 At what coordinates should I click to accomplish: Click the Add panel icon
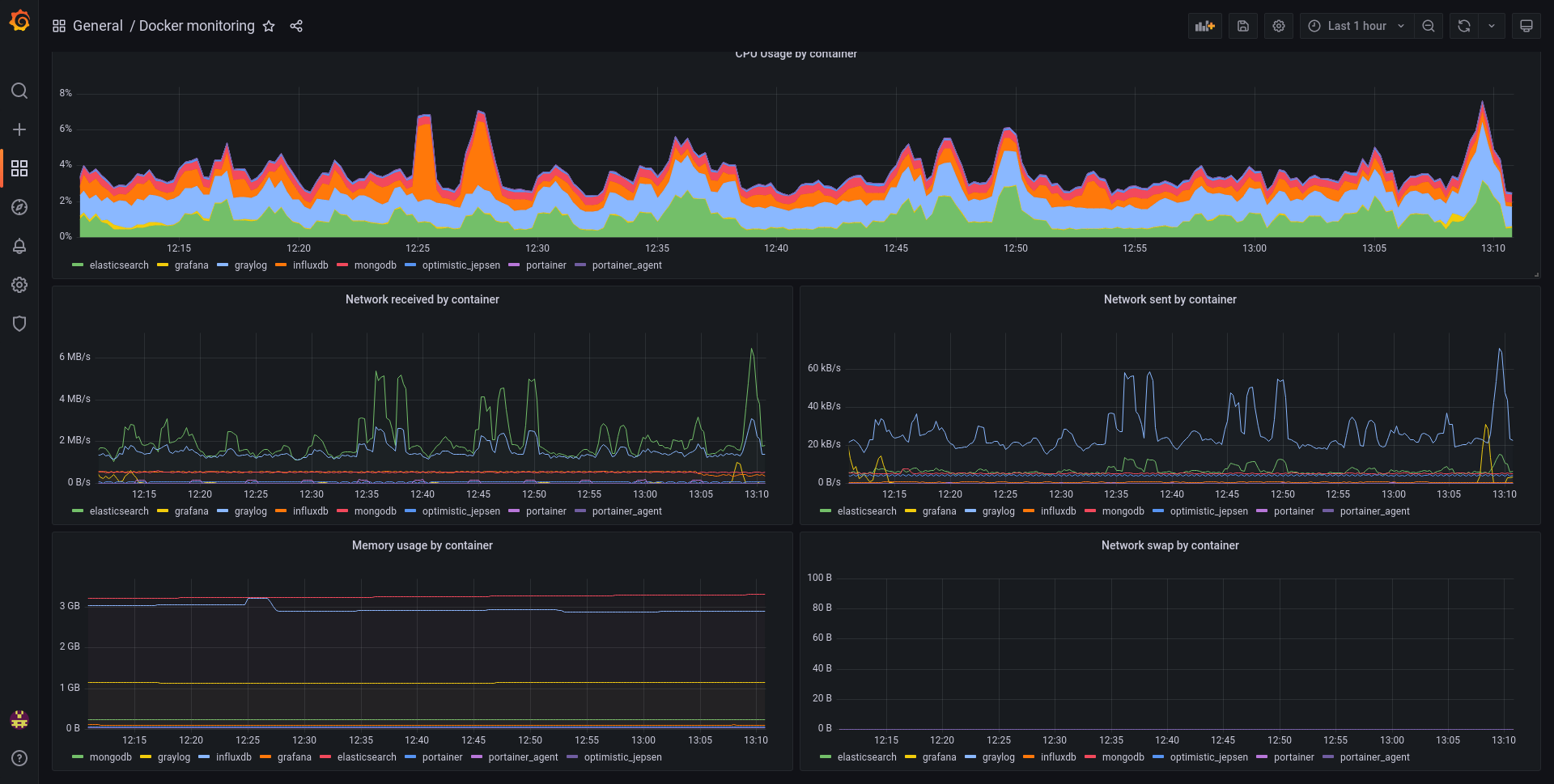(1205, 26)
